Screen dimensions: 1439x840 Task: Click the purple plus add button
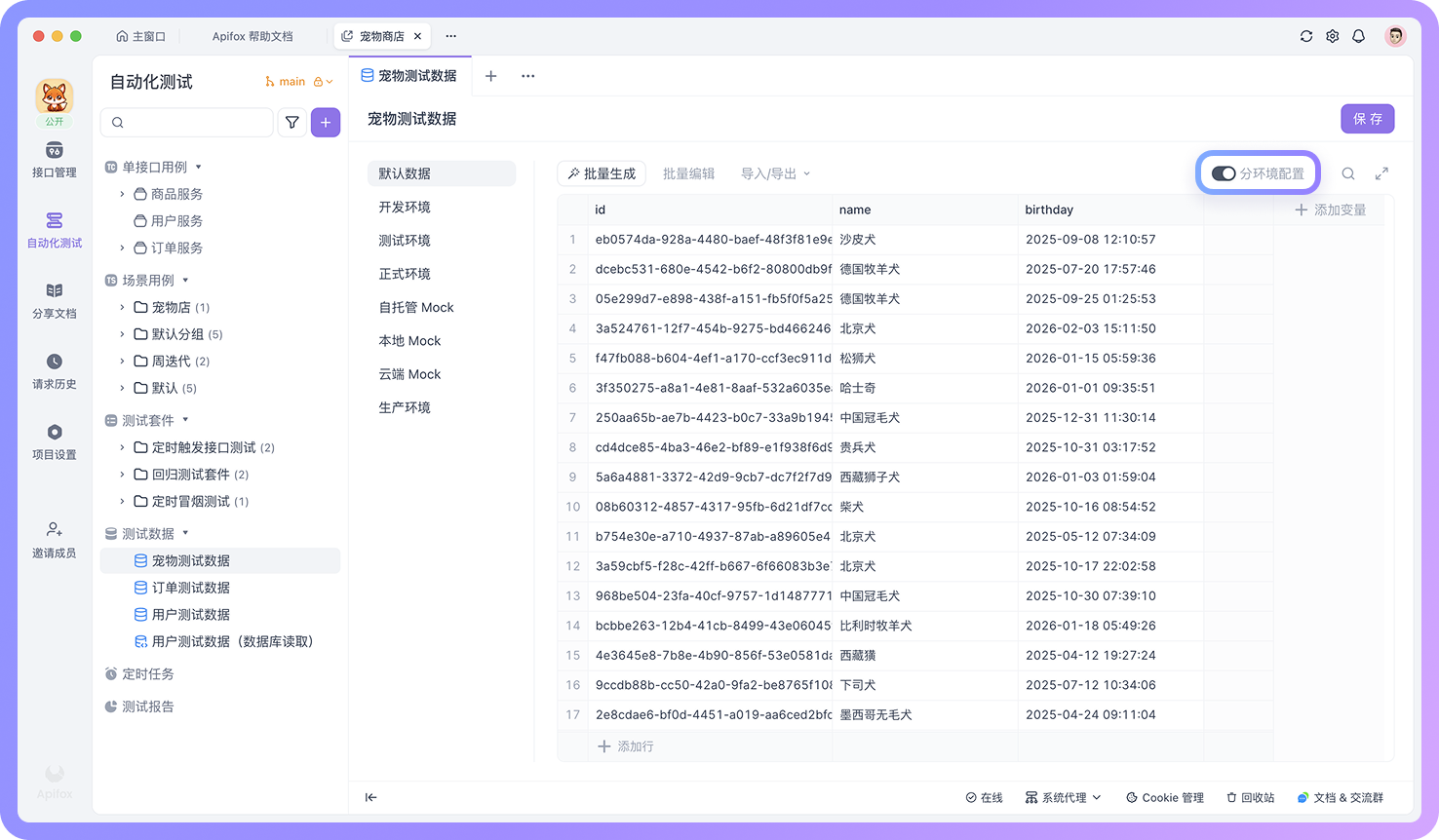pos(326,123)
